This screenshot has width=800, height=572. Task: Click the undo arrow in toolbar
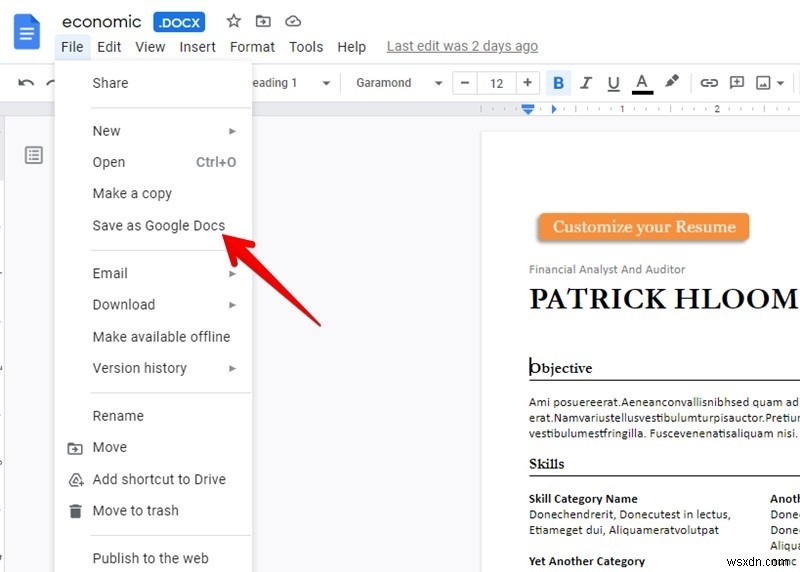point(26,83)
